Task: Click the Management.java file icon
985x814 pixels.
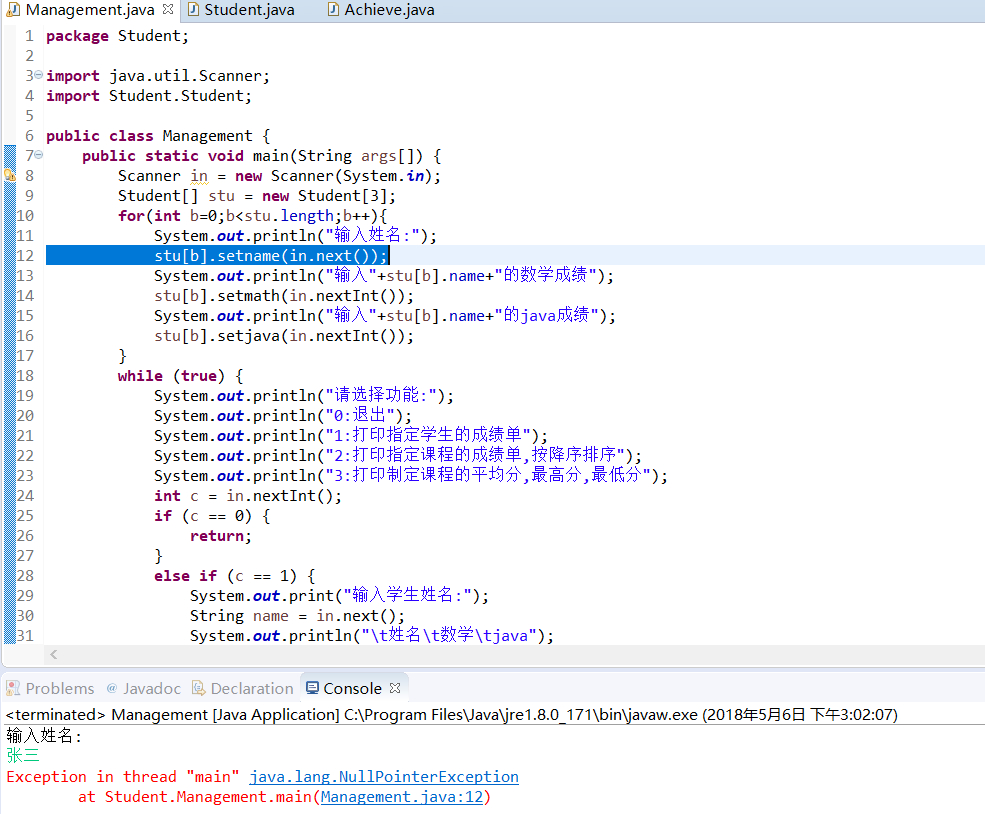Action: tap(13, 9)
